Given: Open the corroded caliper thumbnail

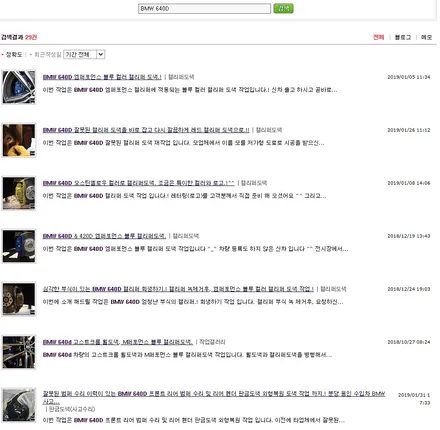Looking at the screenshot, I should pyautogui.click(x=19, y=299).
